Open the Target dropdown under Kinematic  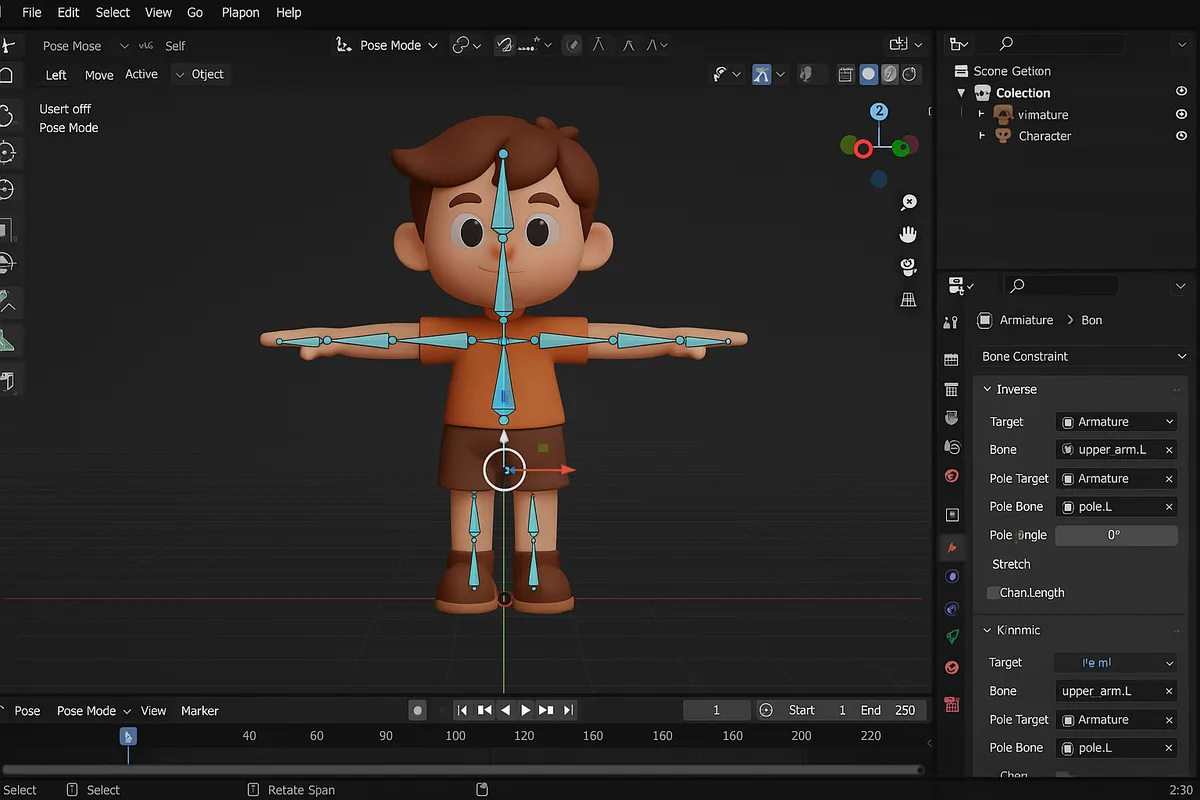[1116, 662]
